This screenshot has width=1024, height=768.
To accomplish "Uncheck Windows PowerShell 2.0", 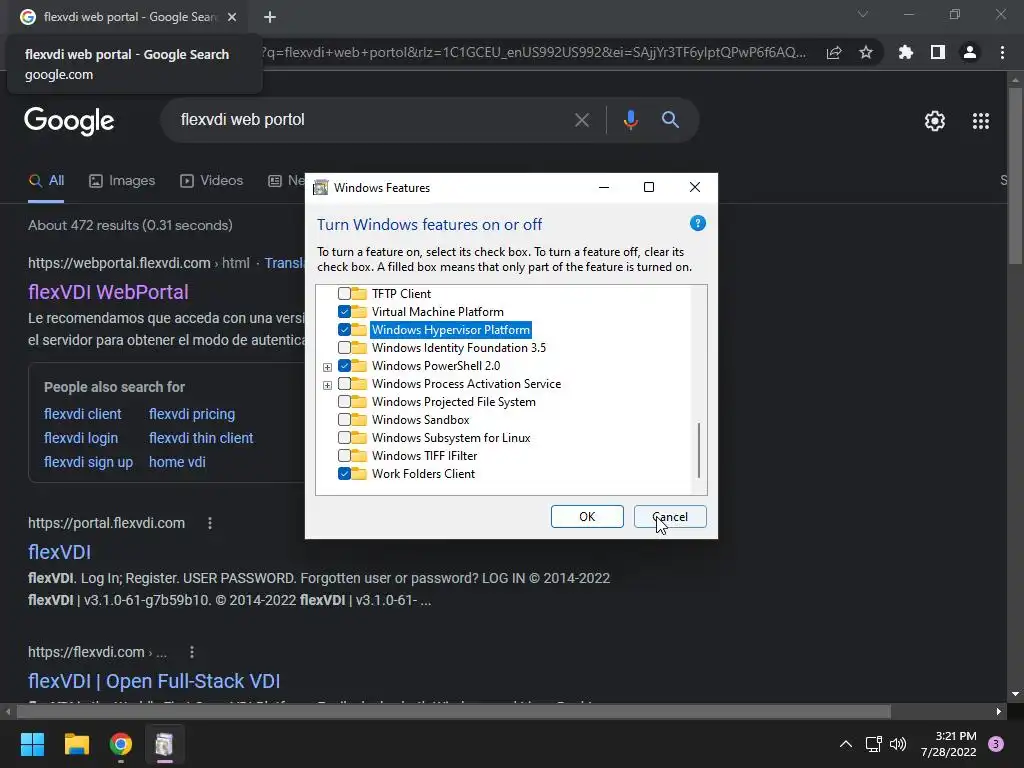I will pos(344,366).
